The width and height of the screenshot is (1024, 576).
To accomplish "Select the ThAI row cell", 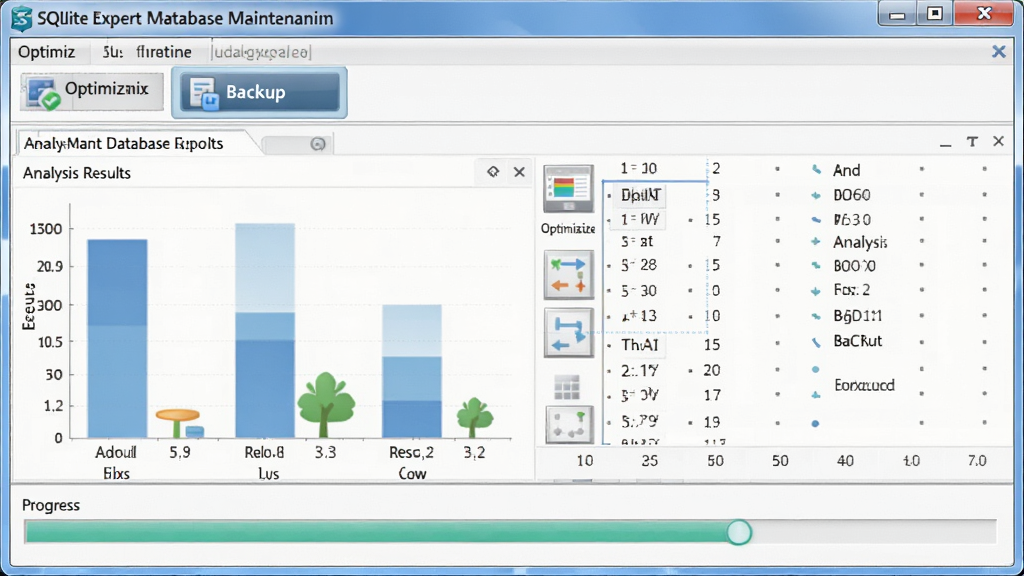I will coord(639,345).
